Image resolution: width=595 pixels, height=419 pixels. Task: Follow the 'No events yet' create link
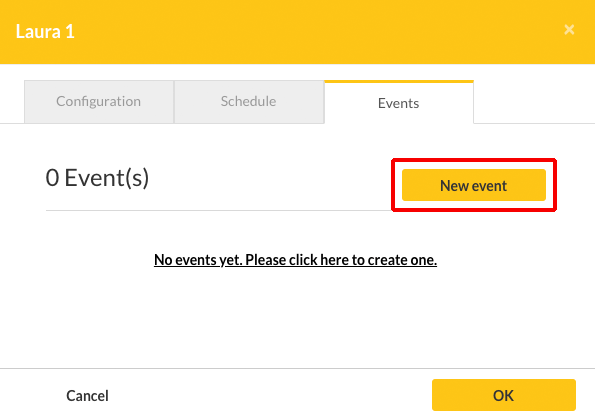[295, 260]
